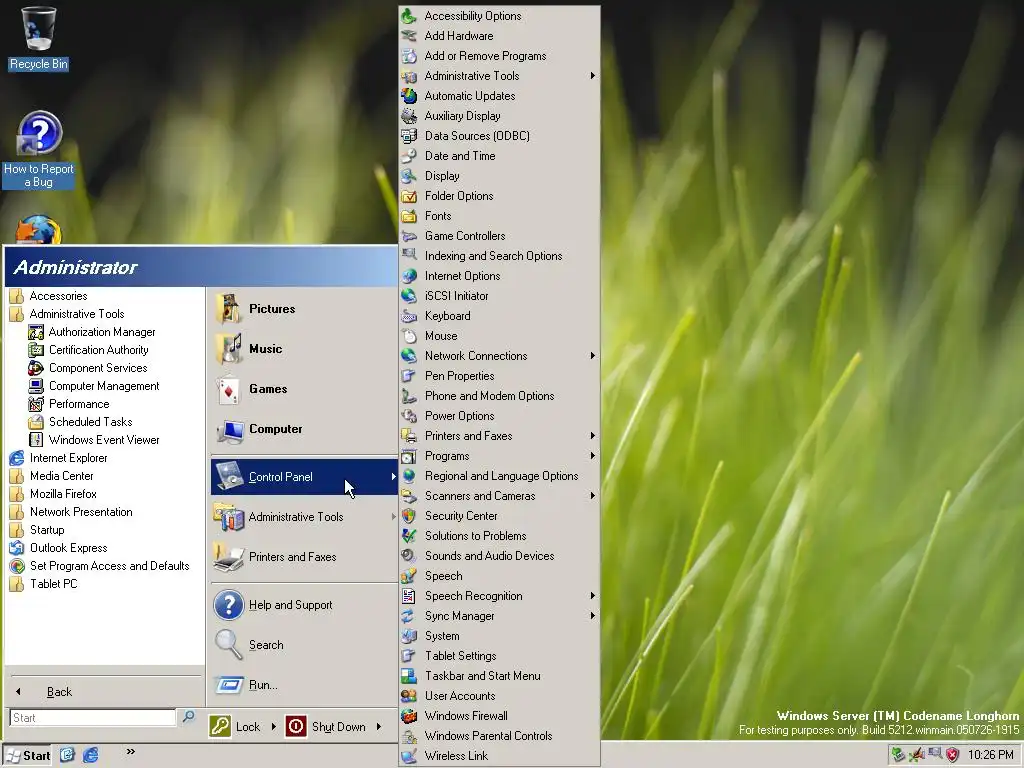Open the Accessories folder in programs list

click(x=104, y=296)
